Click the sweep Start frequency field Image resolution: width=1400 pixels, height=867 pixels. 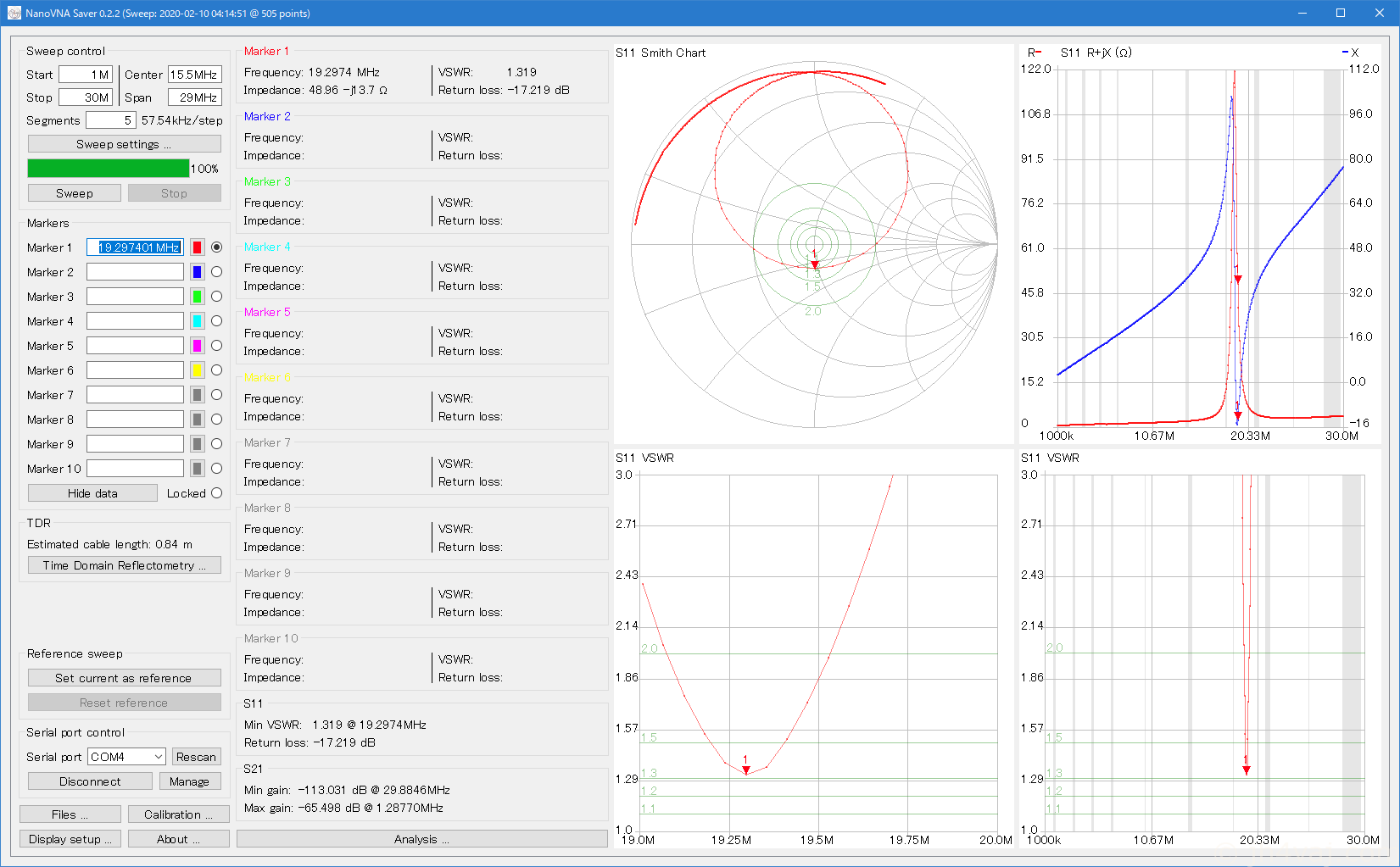[85, 75]
